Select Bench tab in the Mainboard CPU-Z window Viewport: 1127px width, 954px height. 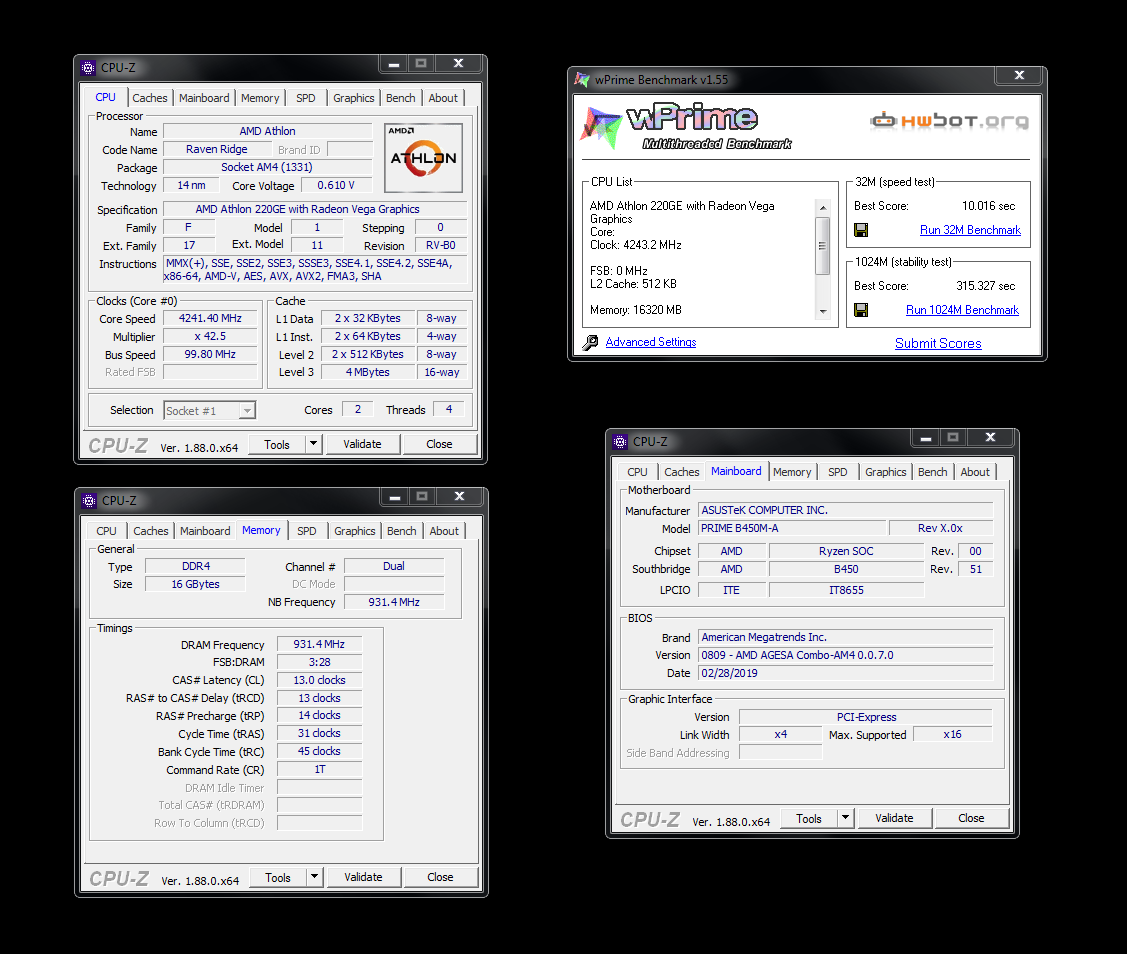click(932, 472)
